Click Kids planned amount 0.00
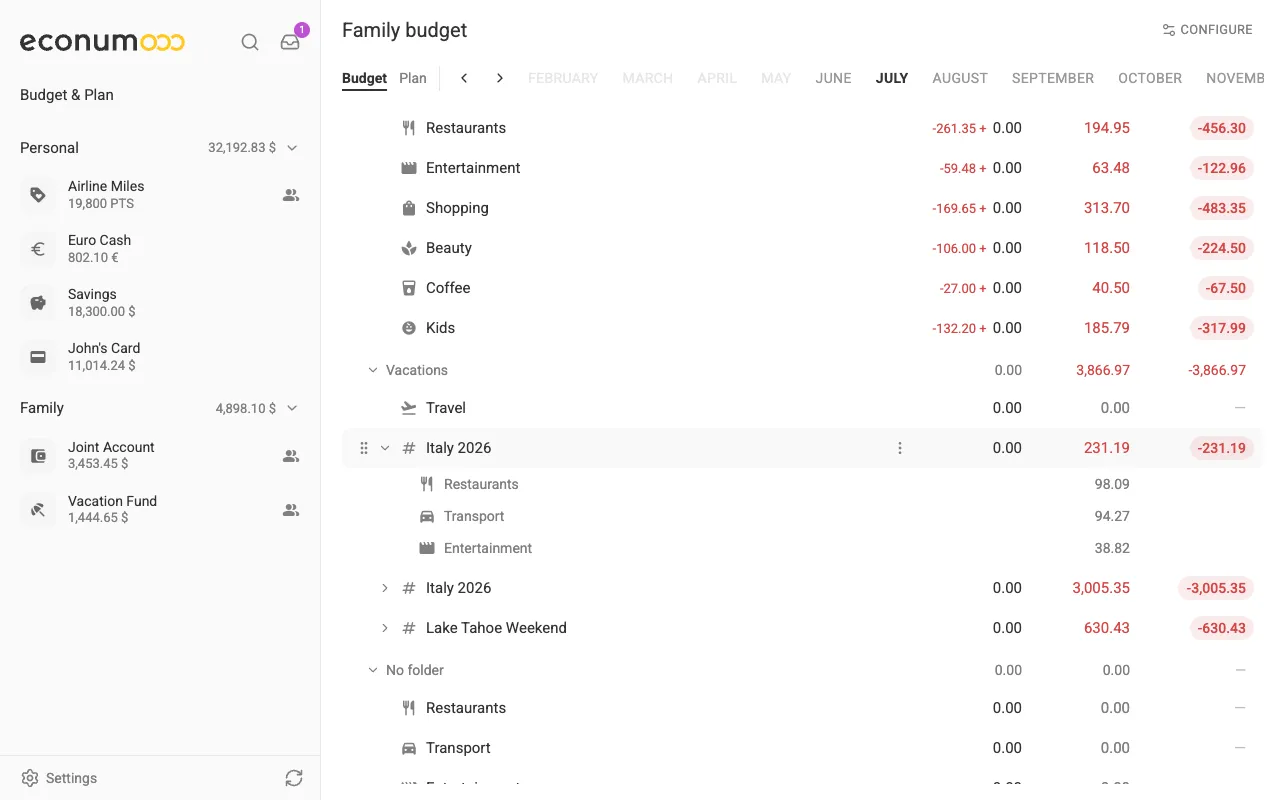 point(1007,328)
